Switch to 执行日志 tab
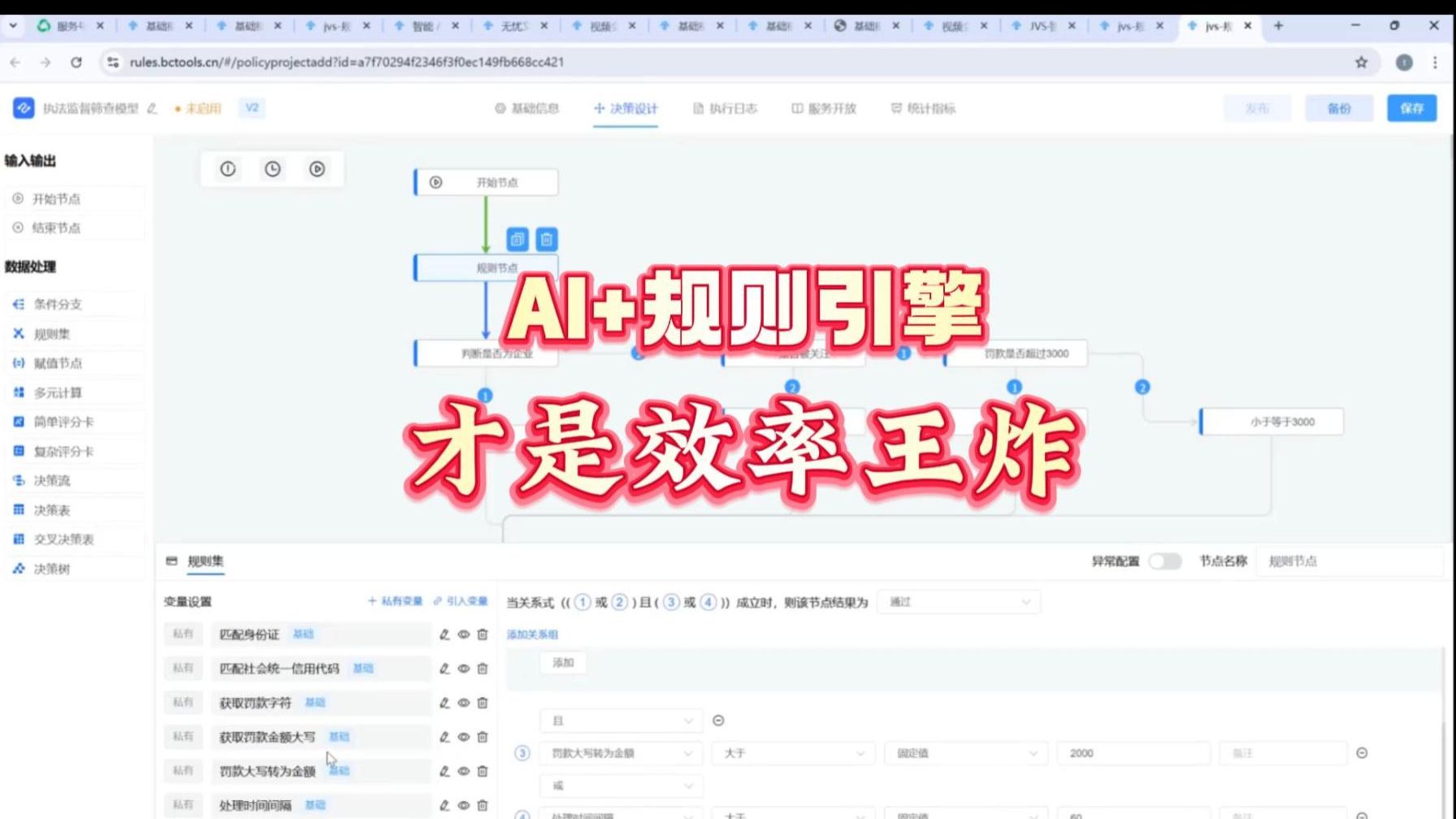Viewport: 1456px width, 819px height. tap(725, 108)
